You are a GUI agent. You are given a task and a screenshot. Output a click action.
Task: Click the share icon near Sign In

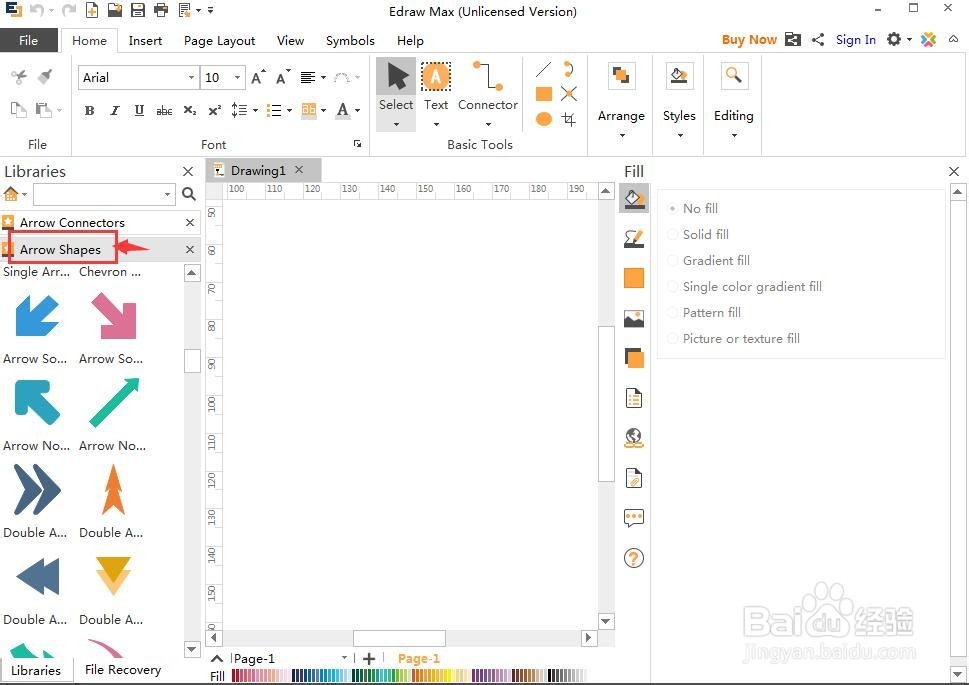coord(818,40)
